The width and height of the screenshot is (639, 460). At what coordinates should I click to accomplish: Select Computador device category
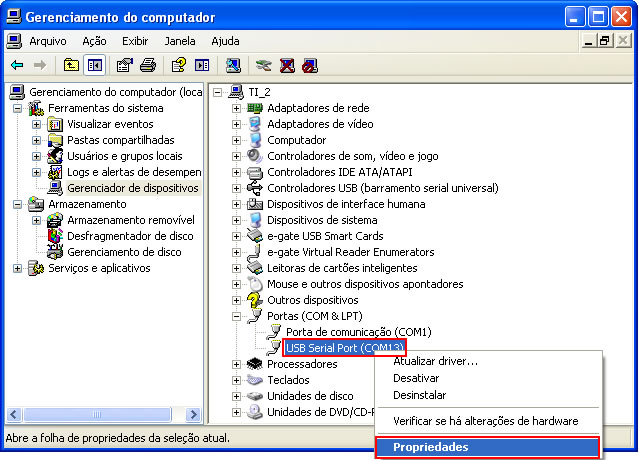297,140
